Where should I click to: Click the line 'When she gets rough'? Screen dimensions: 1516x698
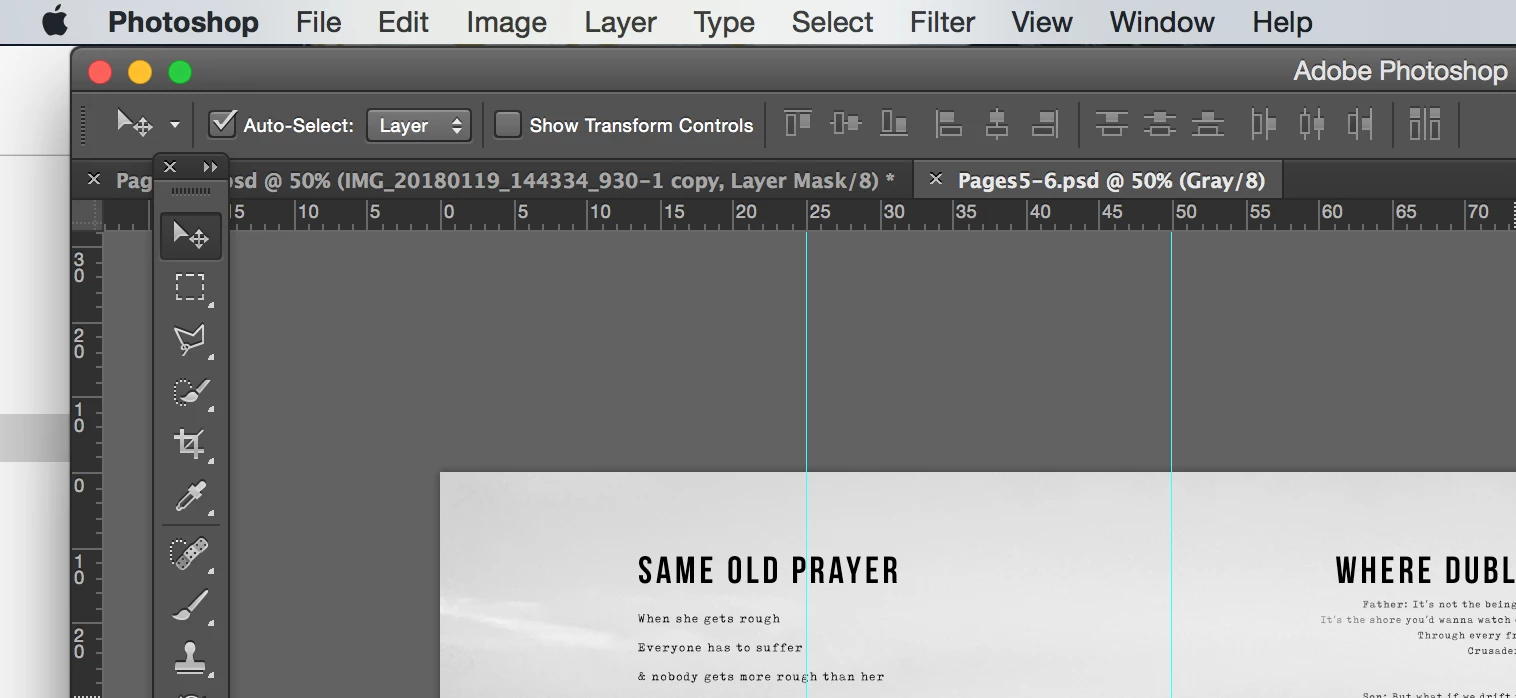pyautogui.click(x=709, y=619)
